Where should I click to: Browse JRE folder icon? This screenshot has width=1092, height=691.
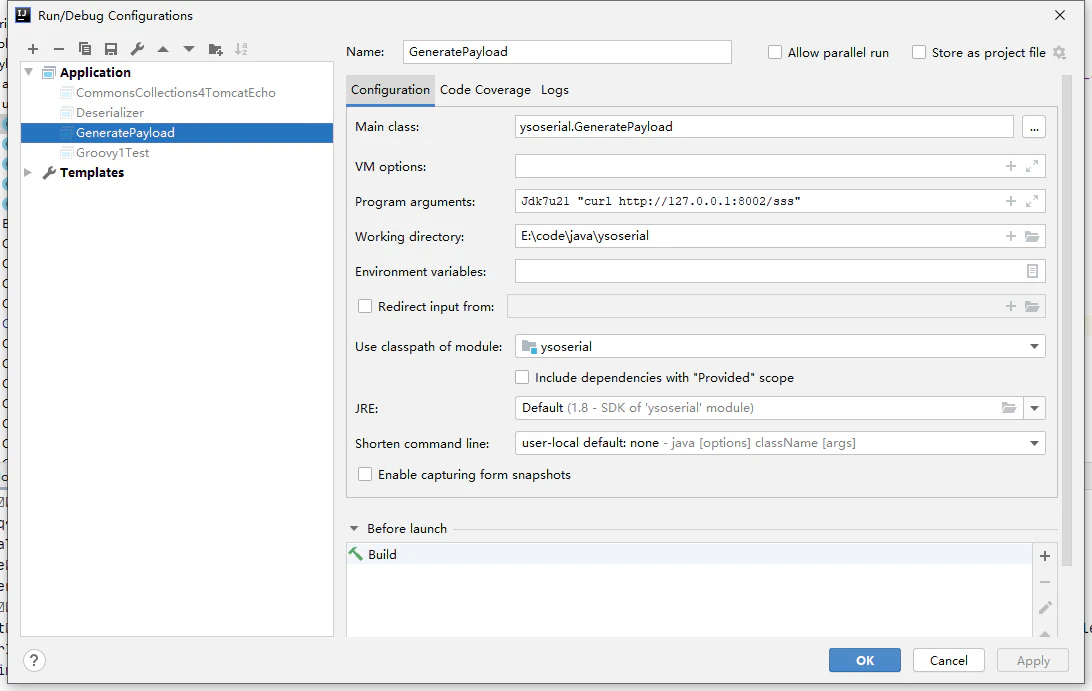(1008, 407)
